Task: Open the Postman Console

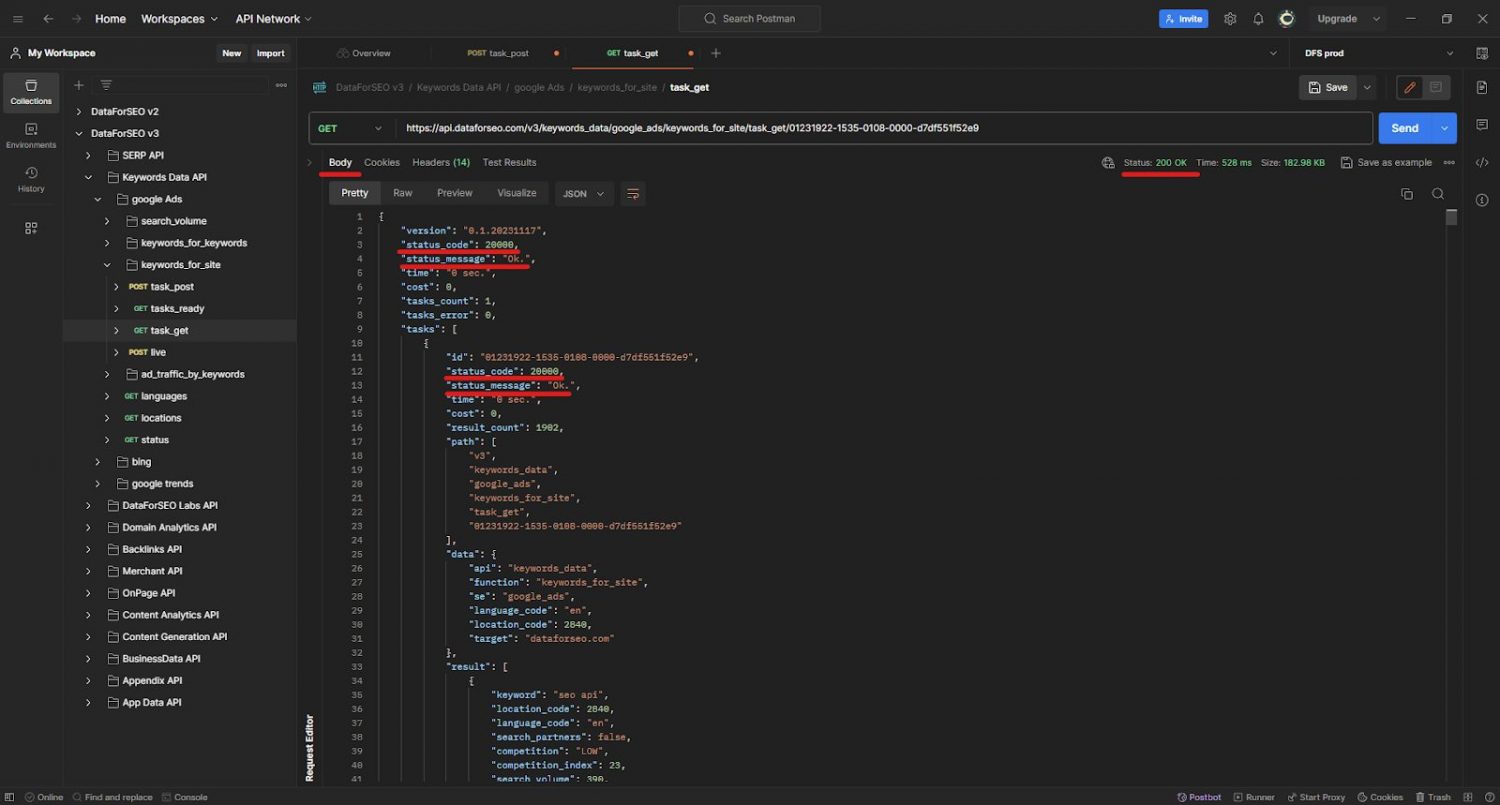Action: (x=185, y=797)
